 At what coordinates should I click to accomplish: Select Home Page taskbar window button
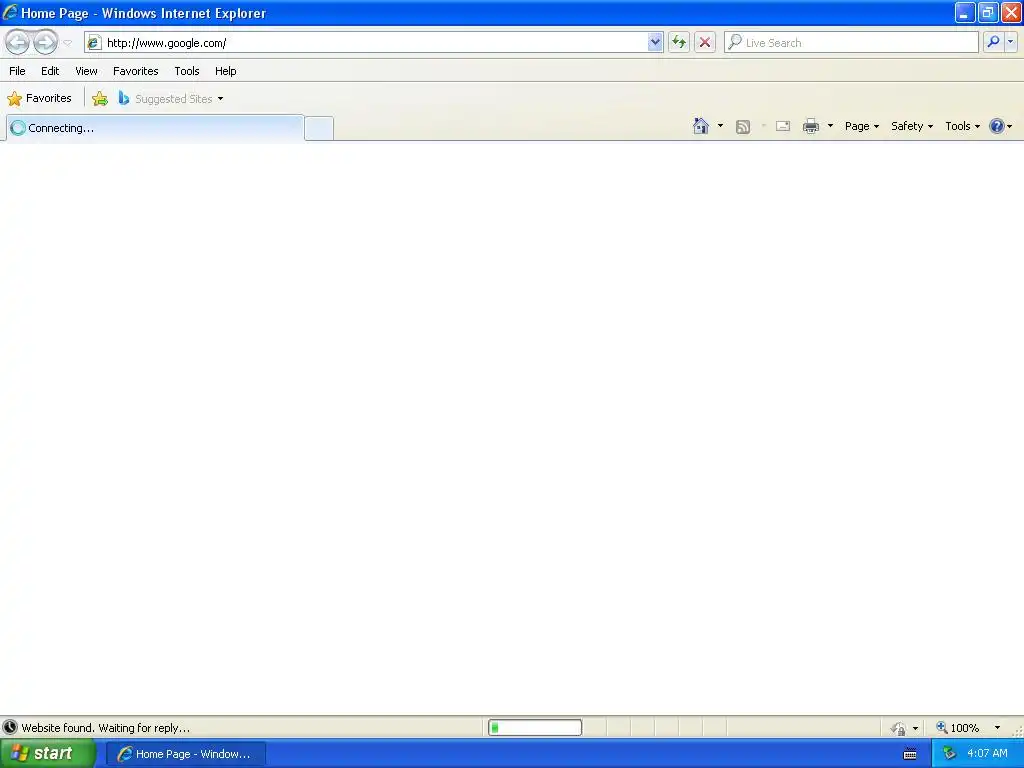click(186, 754)
